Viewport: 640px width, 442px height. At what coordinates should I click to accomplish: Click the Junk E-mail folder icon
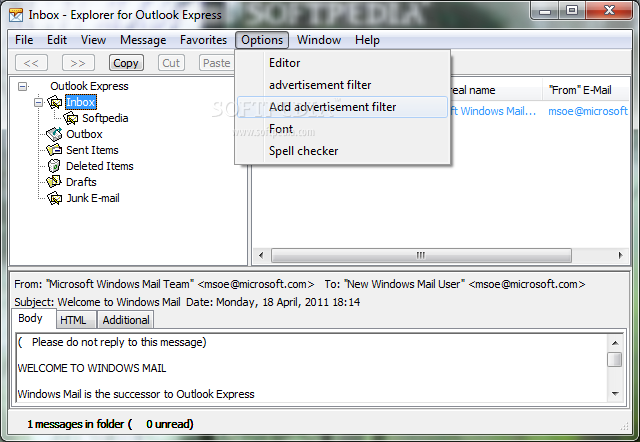[54, 198]
